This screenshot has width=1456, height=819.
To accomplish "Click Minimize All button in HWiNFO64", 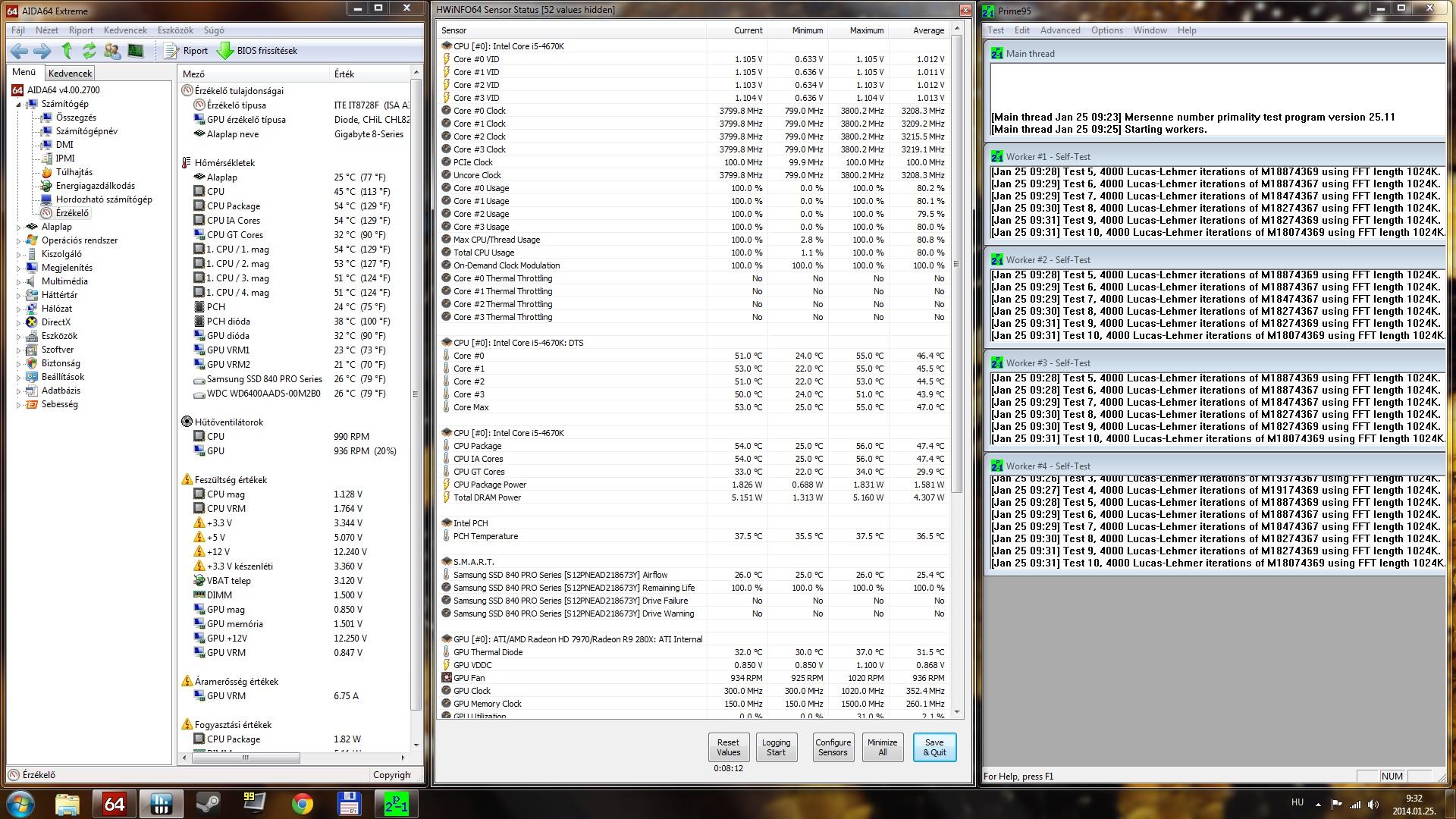I will click(882, 748).
